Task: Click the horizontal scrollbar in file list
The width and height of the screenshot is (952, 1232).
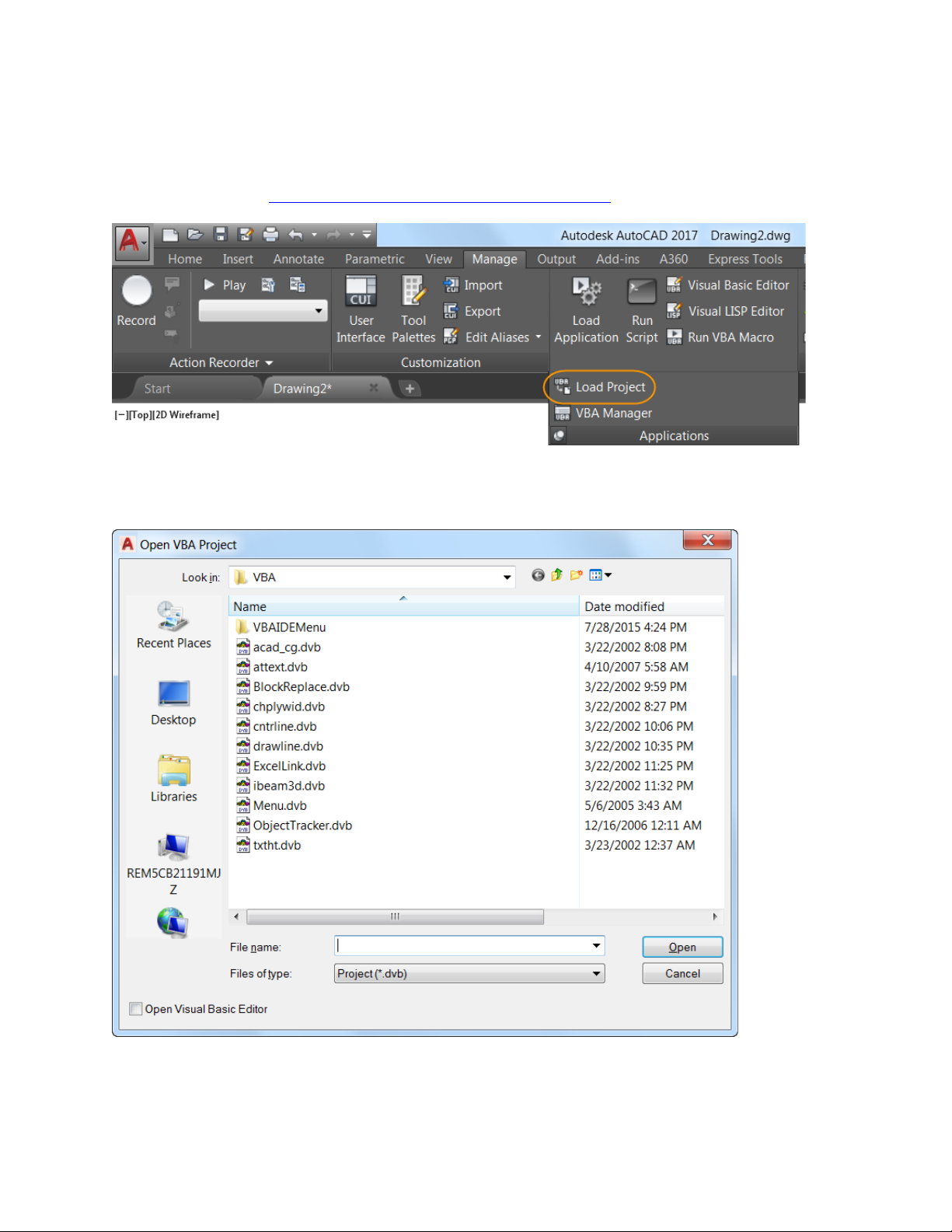Action: pyautogui.click(x=395, y=916)
